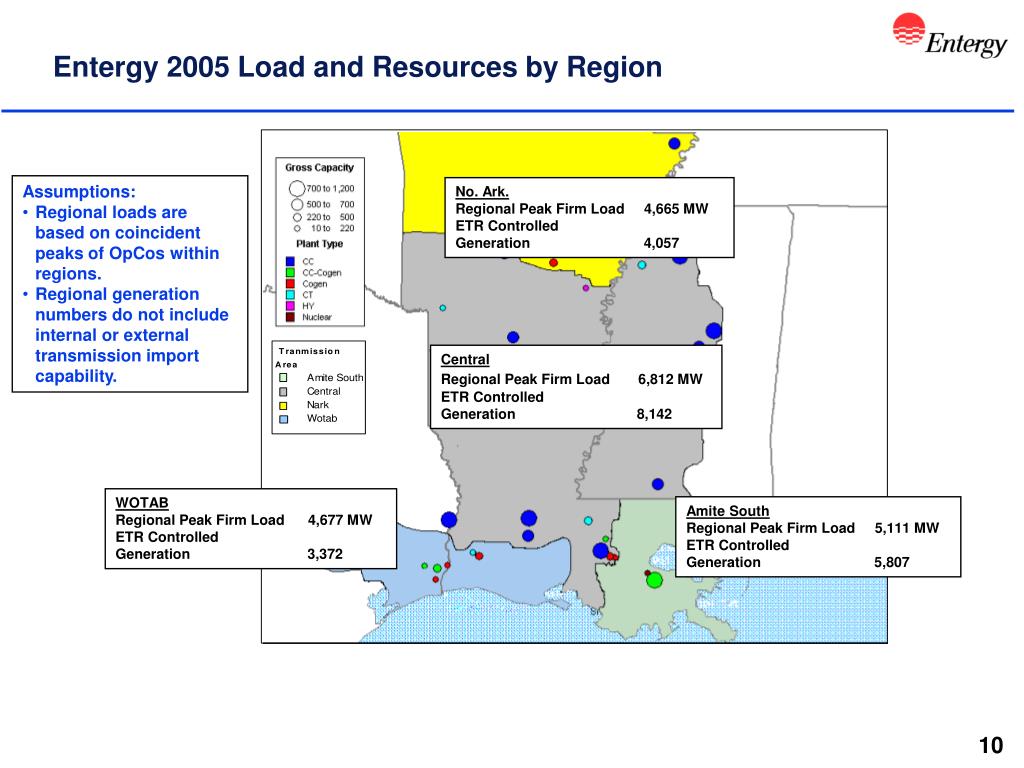Viewport: 1024px width, 768px height.
Task: Click the 4,665 MW load value
Action: point(676,209)
